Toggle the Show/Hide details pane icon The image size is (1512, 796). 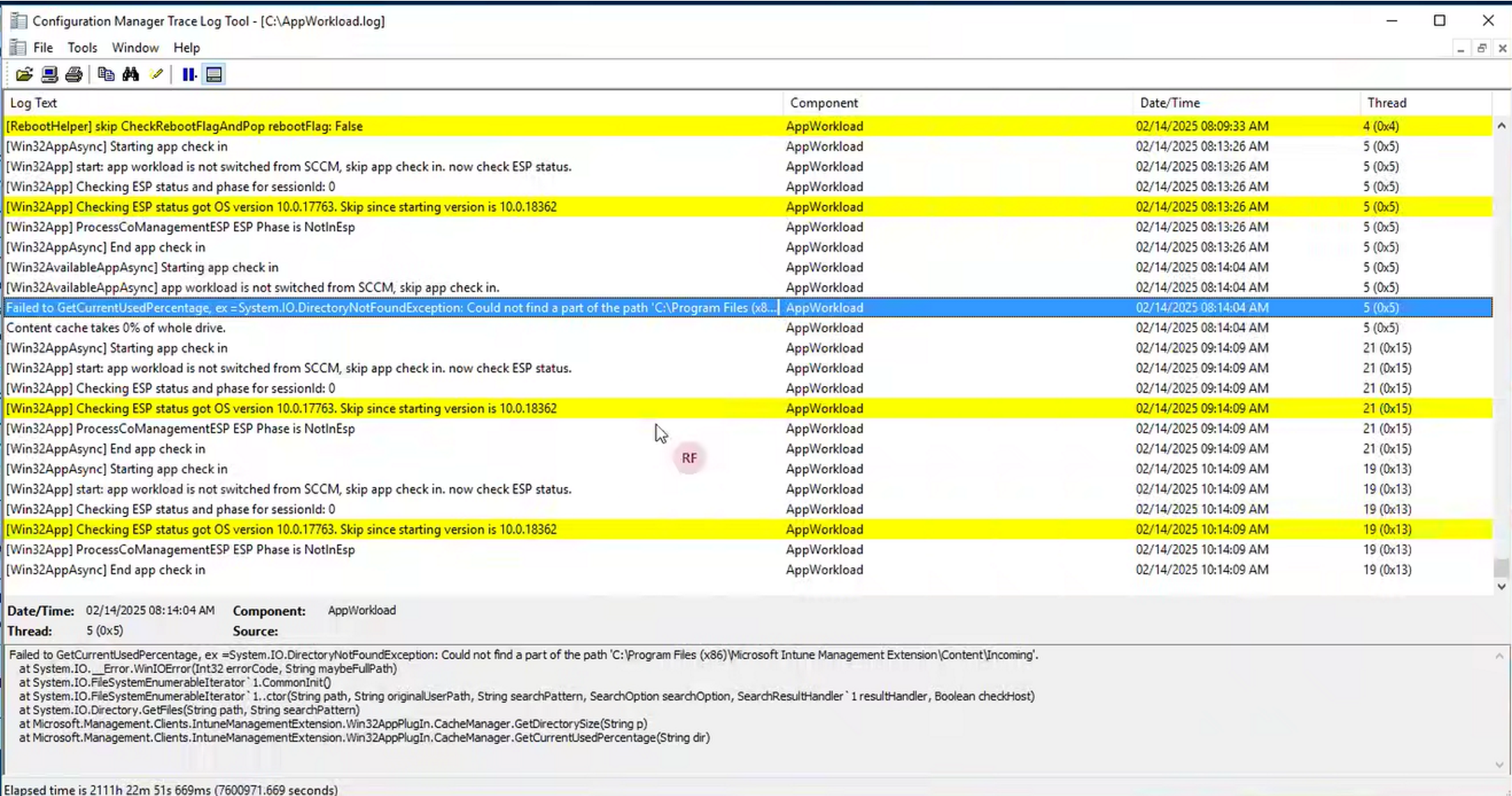click(x=214, y=74)
